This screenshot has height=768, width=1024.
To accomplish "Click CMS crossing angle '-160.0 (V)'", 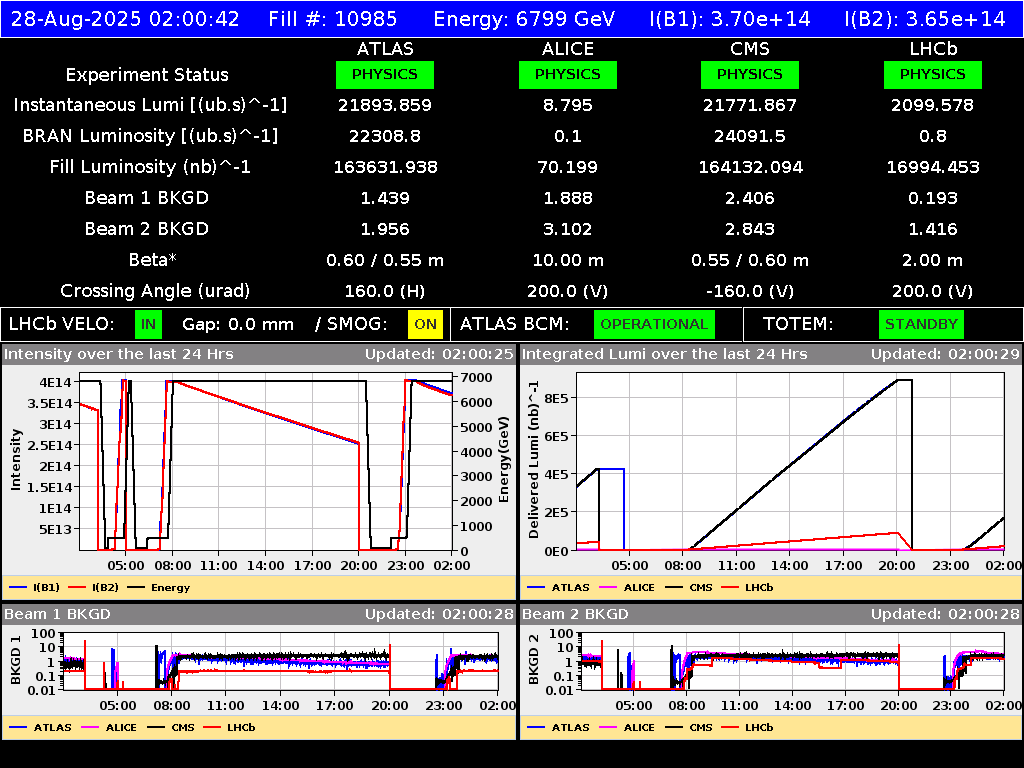I will pos(750,291).
